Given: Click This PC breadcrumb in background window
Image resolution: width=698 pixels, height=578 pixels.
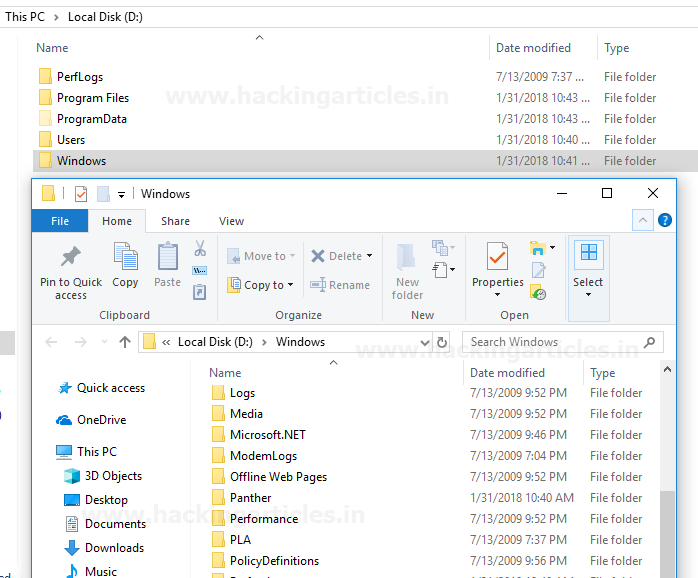Looking at the screenshot, I should pyautogui.click(x=25, y=17).
